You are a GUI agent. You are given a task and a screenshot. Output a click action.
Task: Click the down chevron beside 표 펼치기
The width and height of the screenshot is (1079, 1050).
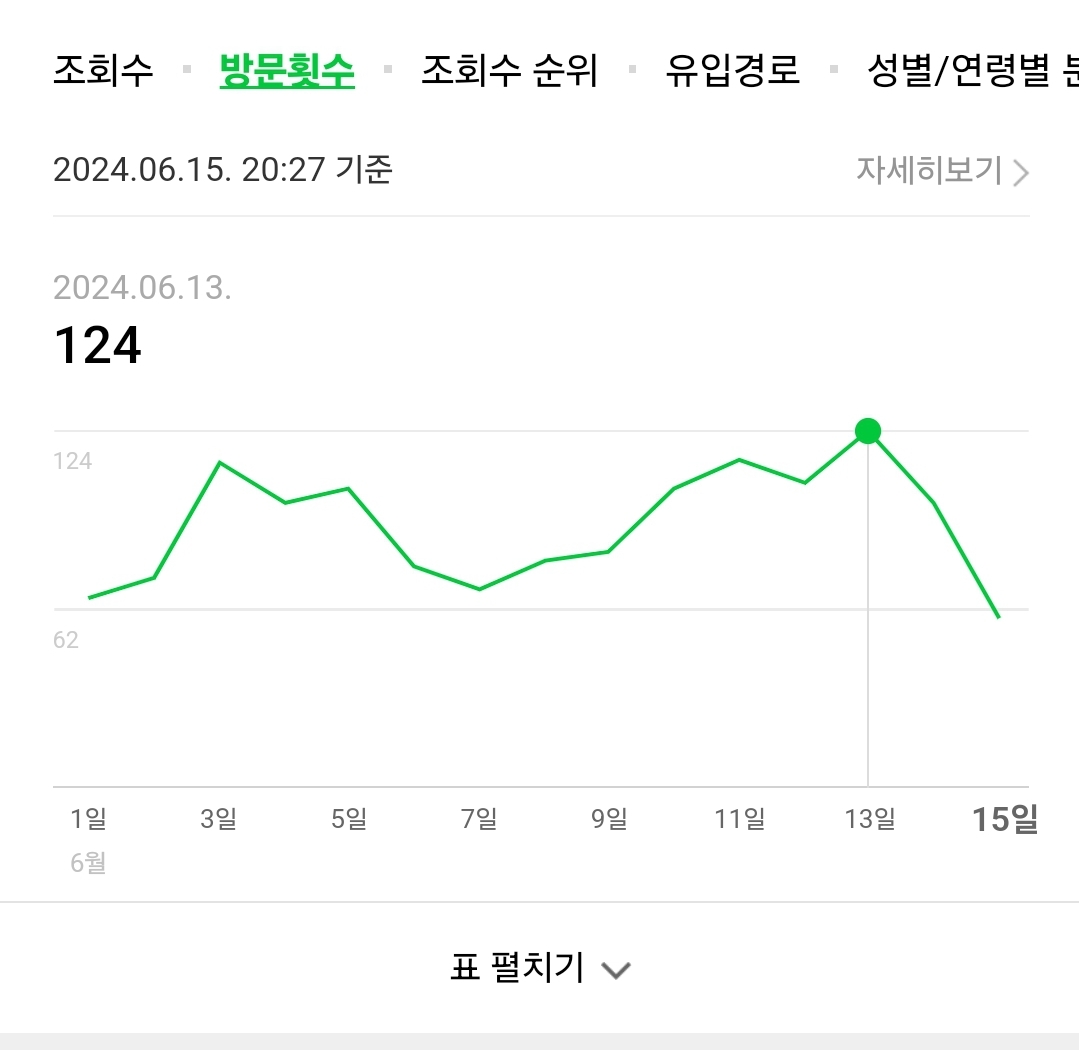click(x=615, y=969)
